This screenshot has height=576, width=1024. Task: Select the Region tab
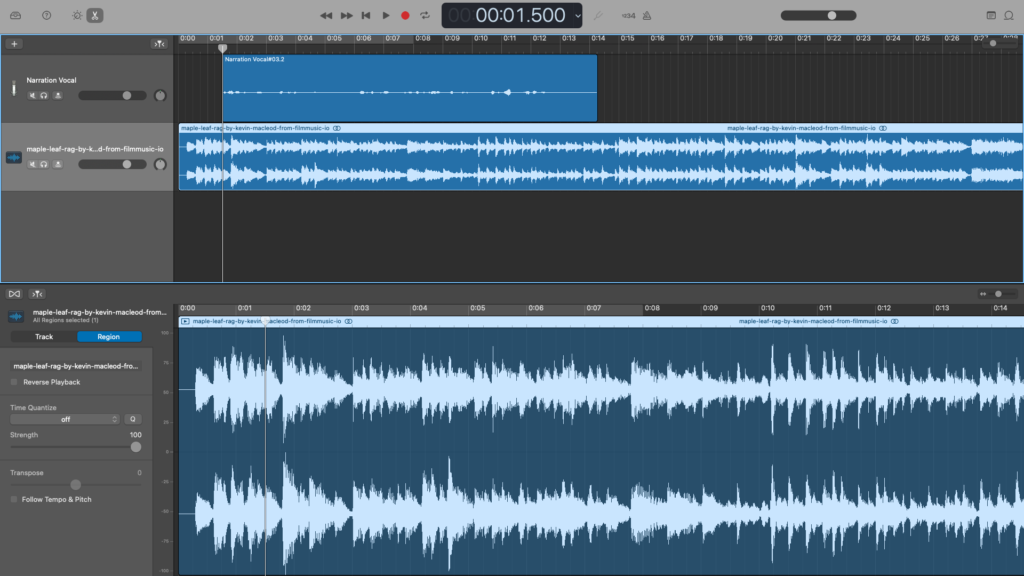[108, 337]
